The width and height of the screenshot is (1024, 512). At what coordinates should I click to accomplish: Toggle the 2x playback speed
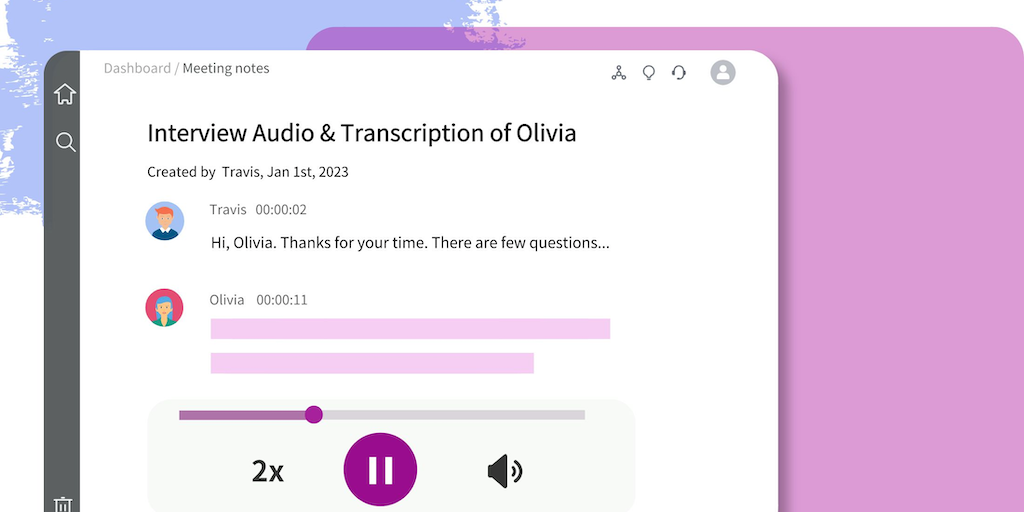click(x=267, y=471)
